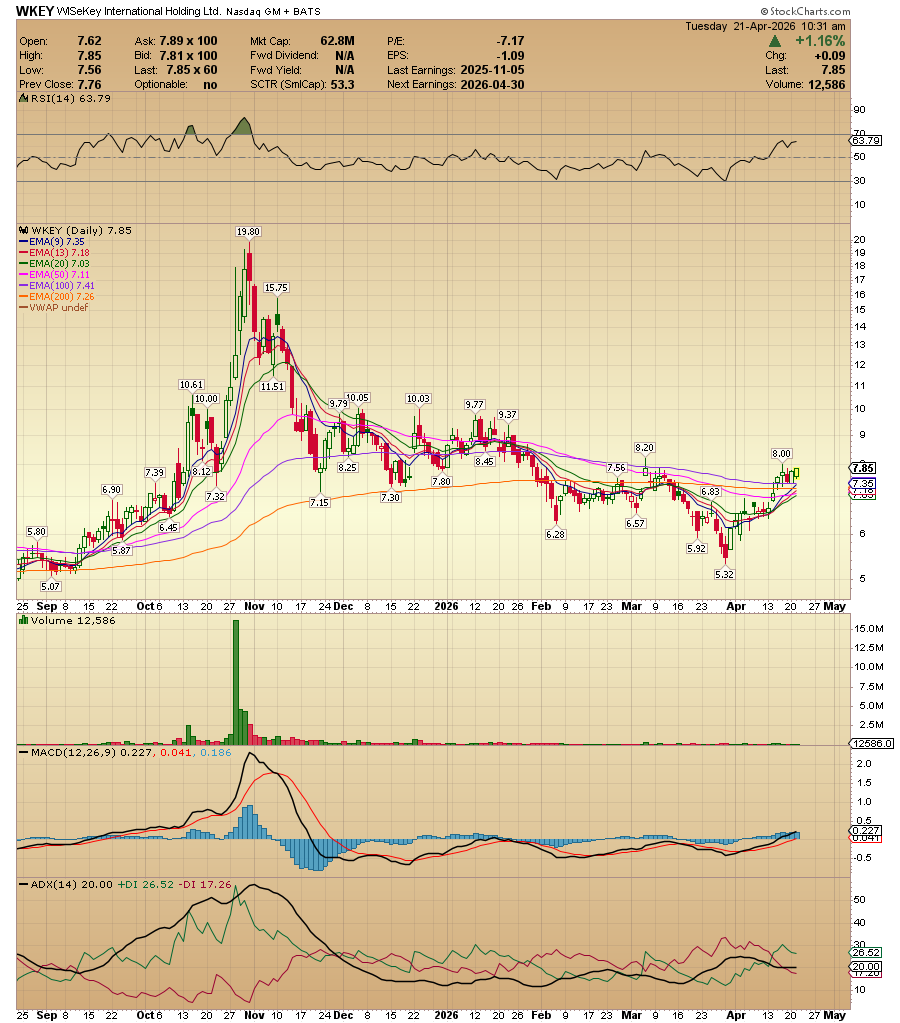
Task: Click the 9.77 January price label
Action: point(474,405)
